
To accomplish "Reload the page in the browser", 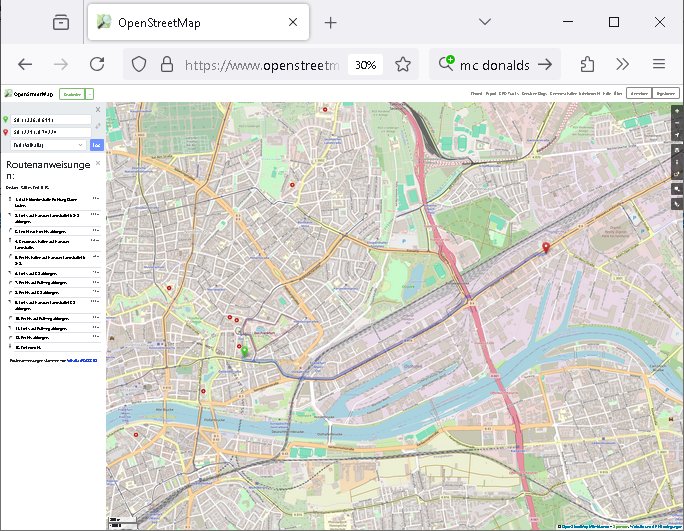I will [97, 64].
